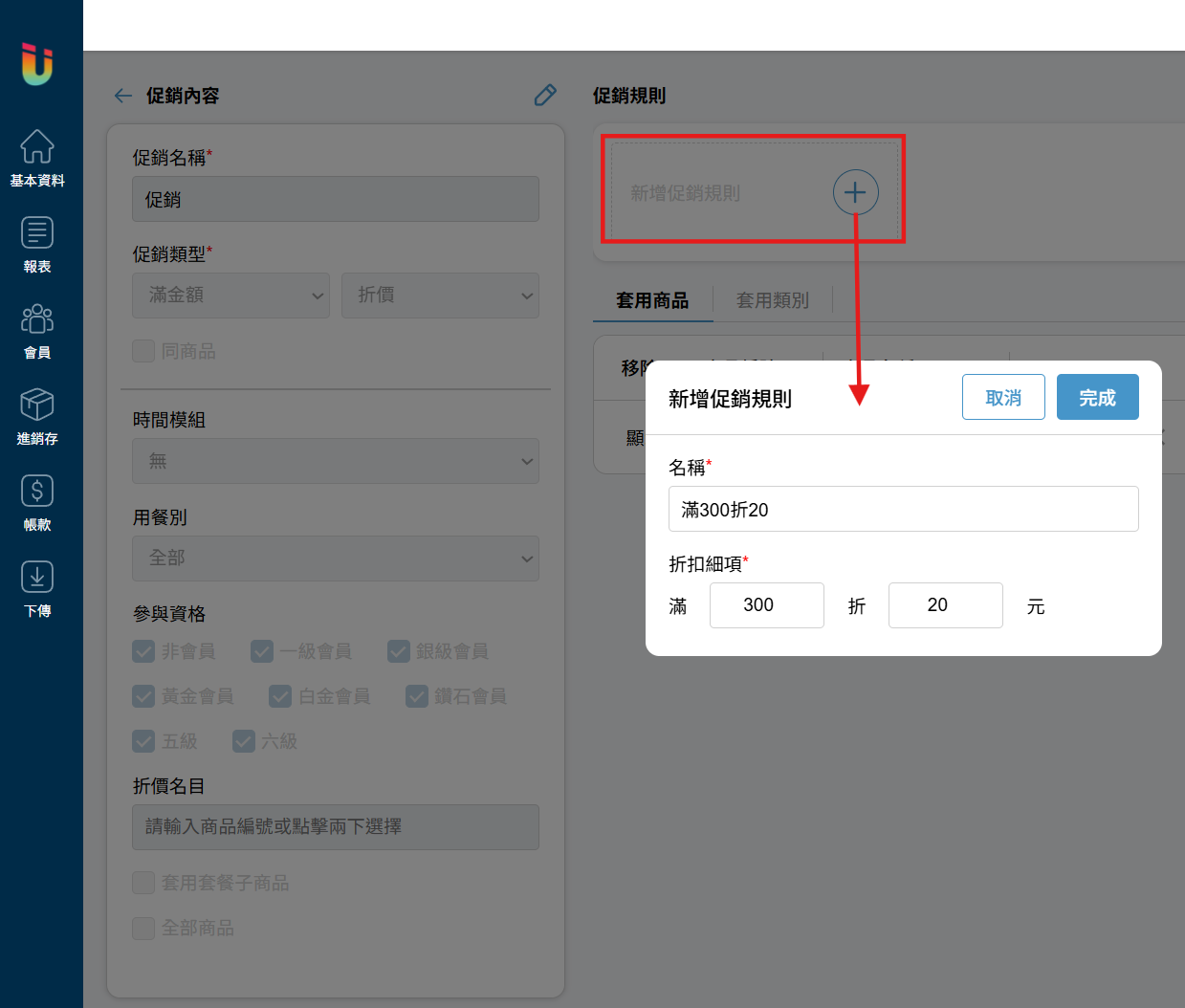The image size is (1185, 1008).
Task: Open 進銷存 inventory section
Action: [37, 417]
